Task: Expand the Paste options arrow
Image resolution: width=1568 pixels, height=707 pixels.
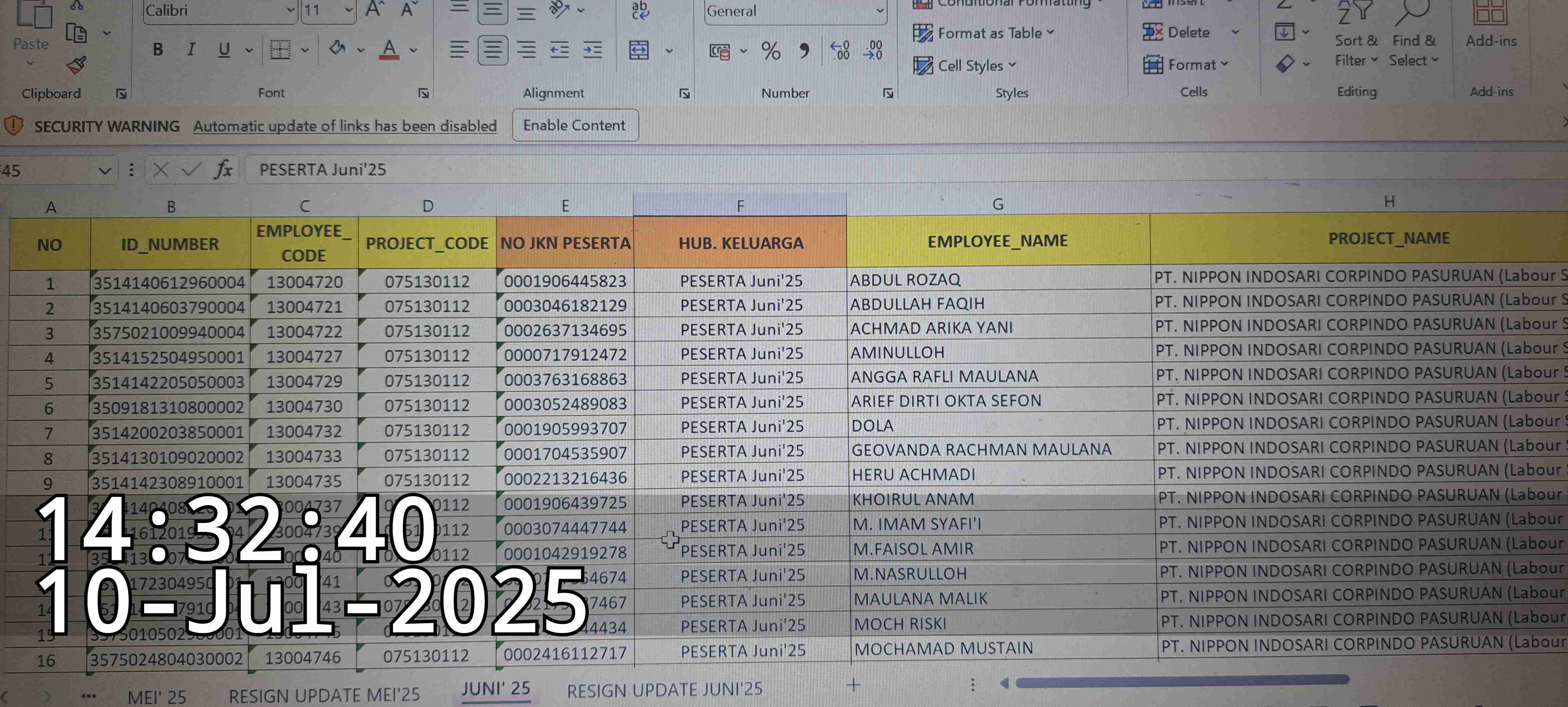Action: 31,63
